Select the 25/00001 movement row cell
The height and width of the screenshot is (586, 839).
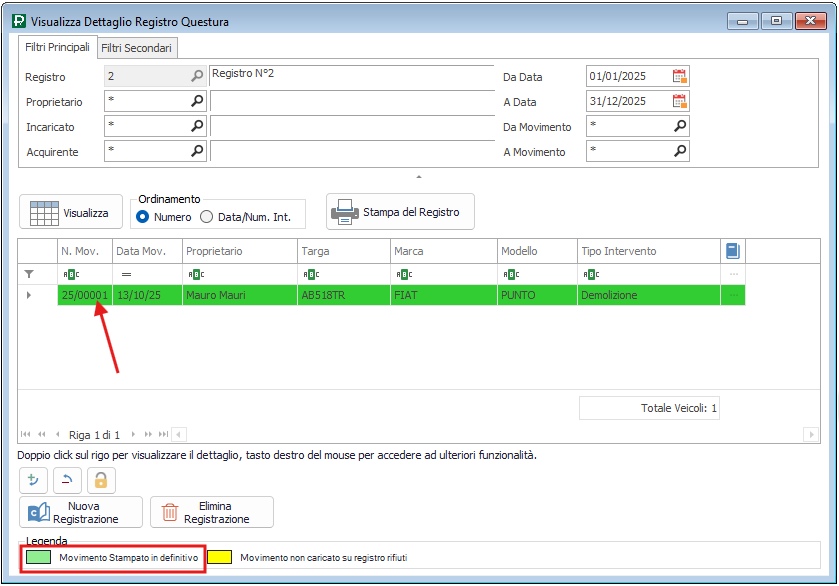pos(84,295)
